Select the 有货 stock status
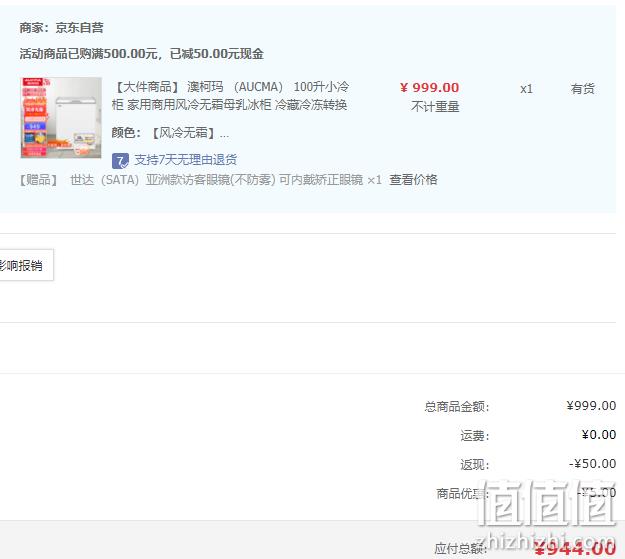625x559 pixels. (583, 89)
